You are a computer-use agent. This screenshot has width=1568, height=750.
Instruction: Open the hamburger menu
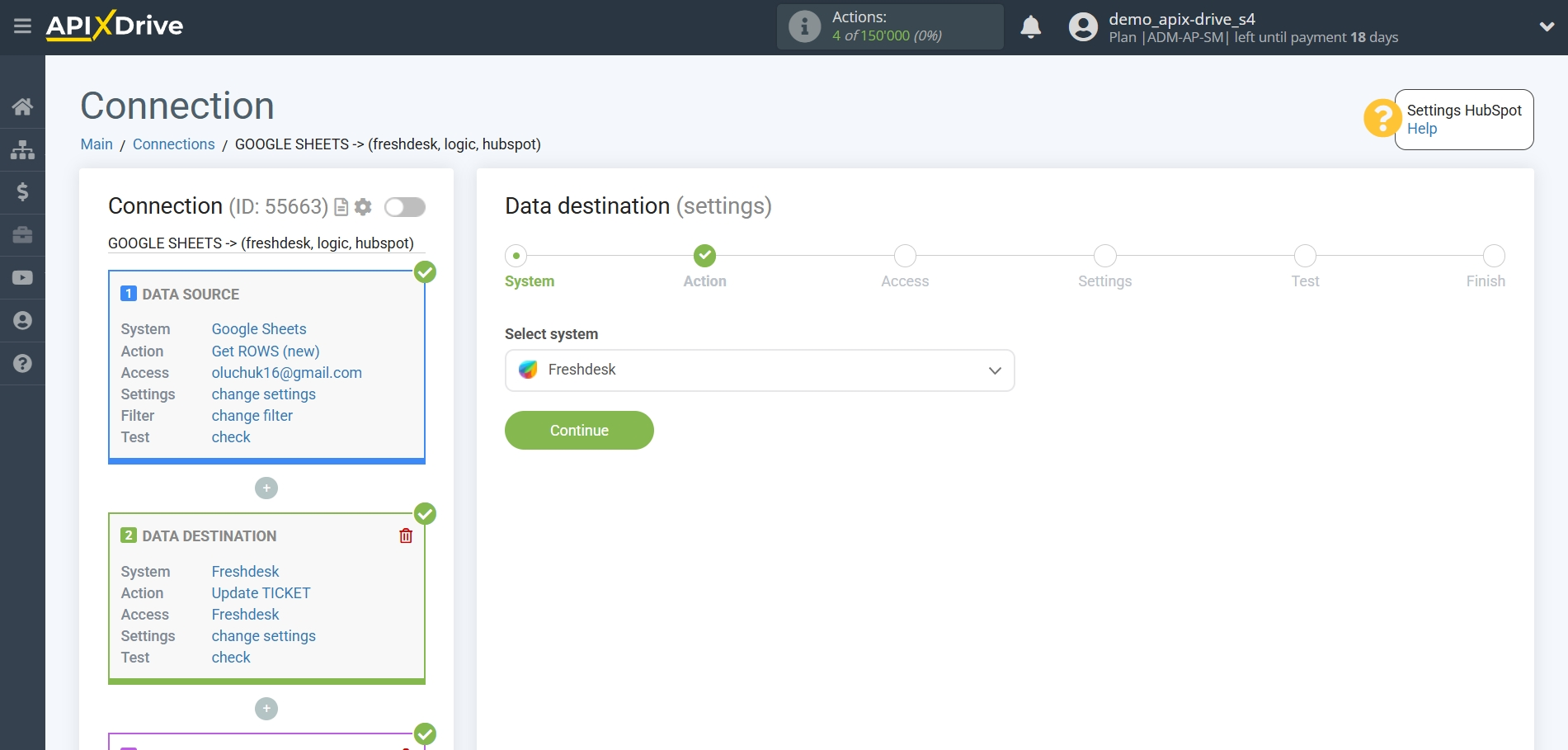[22, 26]
